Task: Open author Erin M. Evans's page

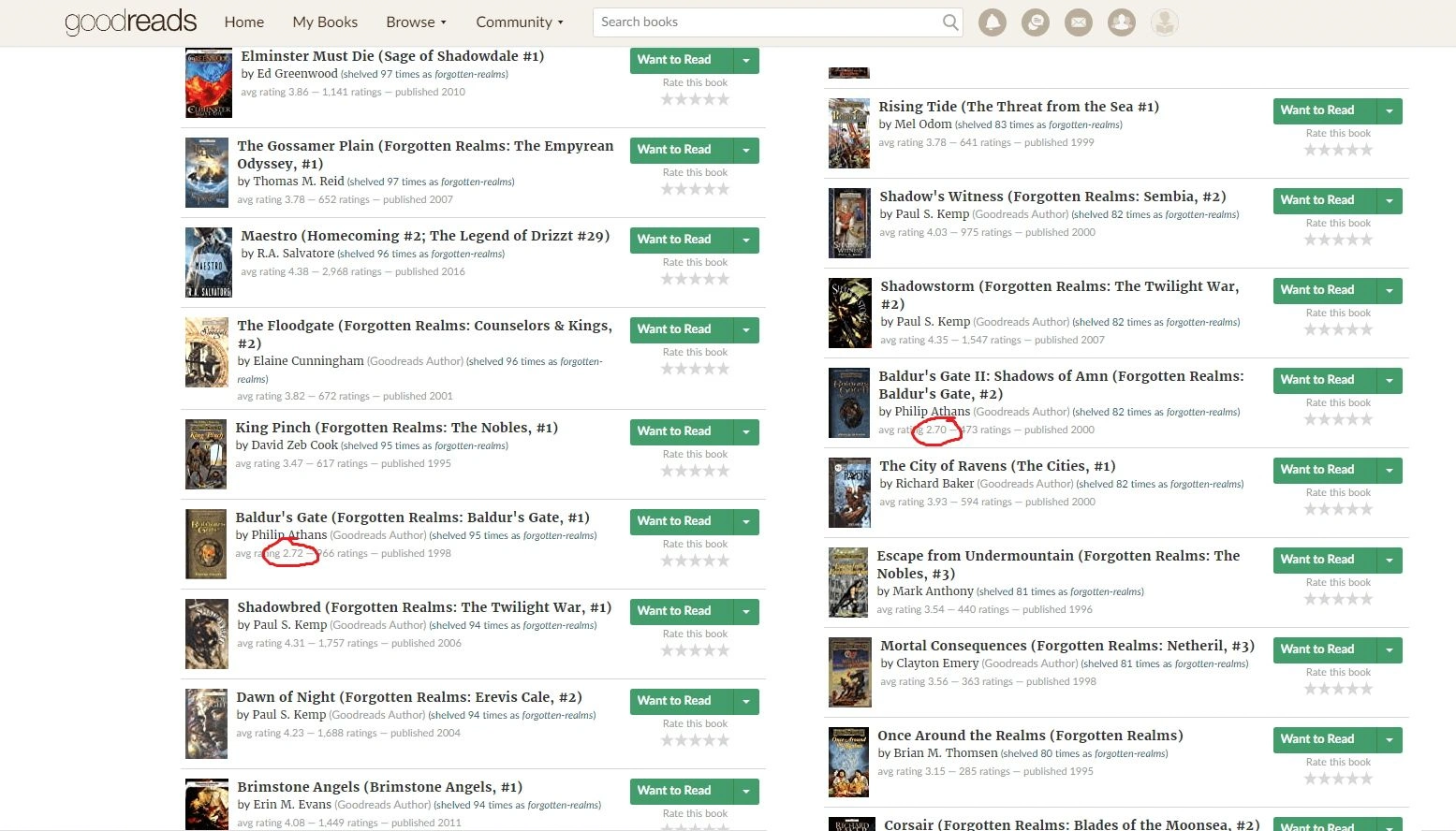Action: 292,805
